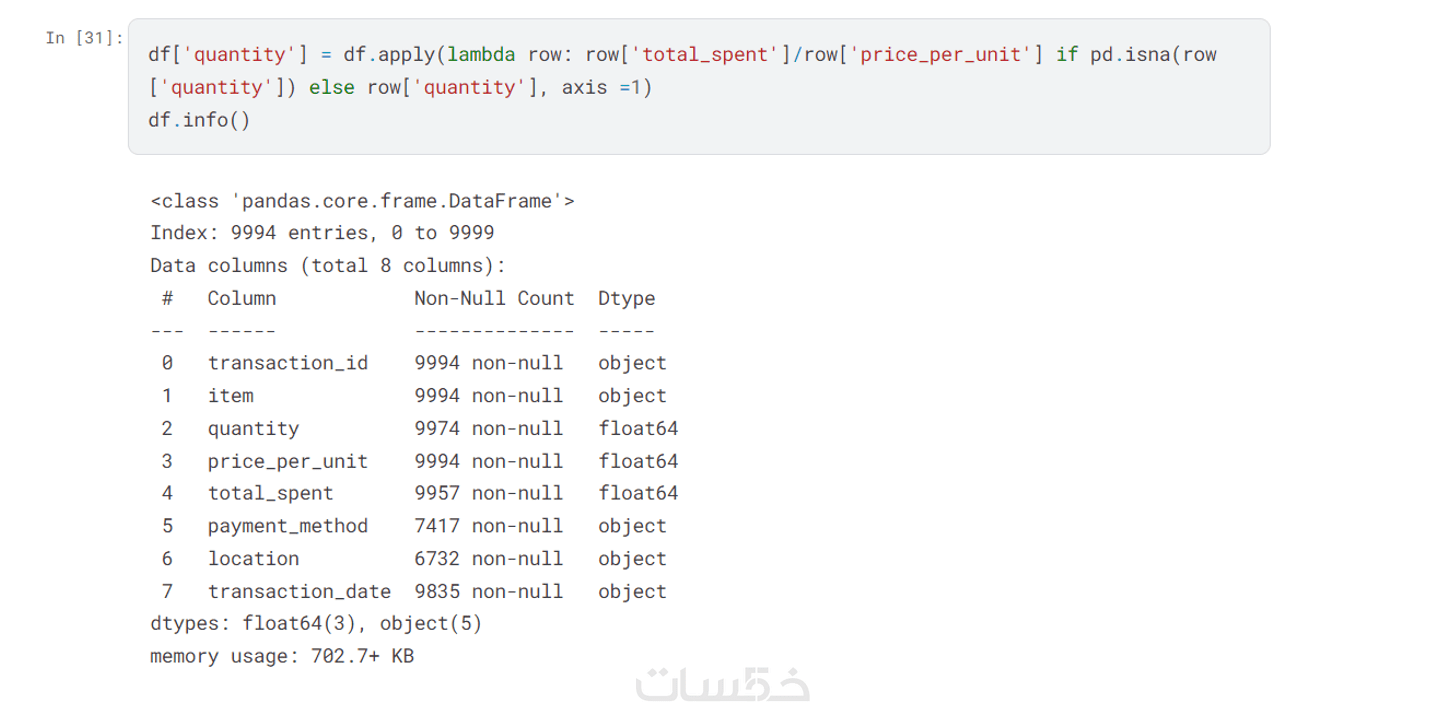
Task: Click the item row in output
Action: pos(231,396)
